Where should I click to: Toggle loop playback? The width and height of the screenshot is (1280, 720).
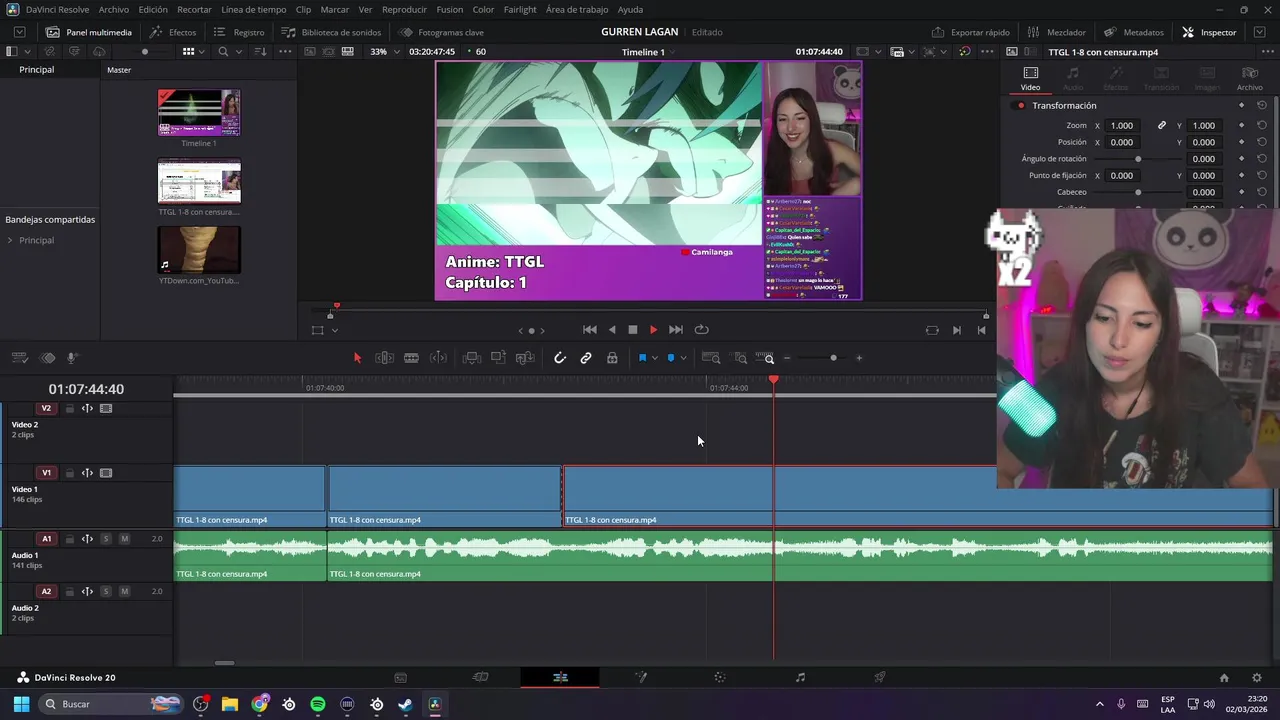701,330
